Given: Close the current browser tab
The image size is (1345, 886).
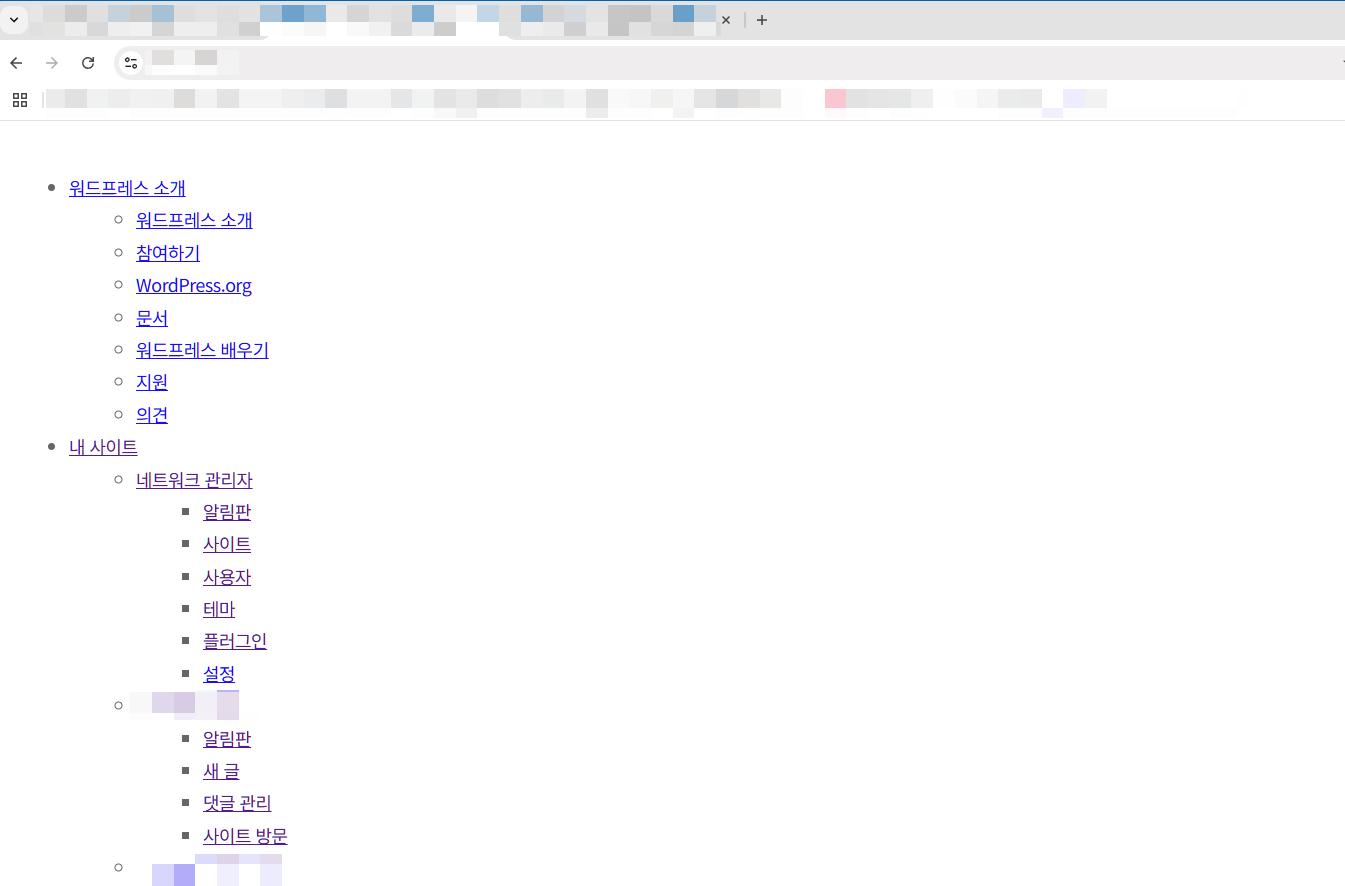Looking at the screenshot, I should (726, 20).
